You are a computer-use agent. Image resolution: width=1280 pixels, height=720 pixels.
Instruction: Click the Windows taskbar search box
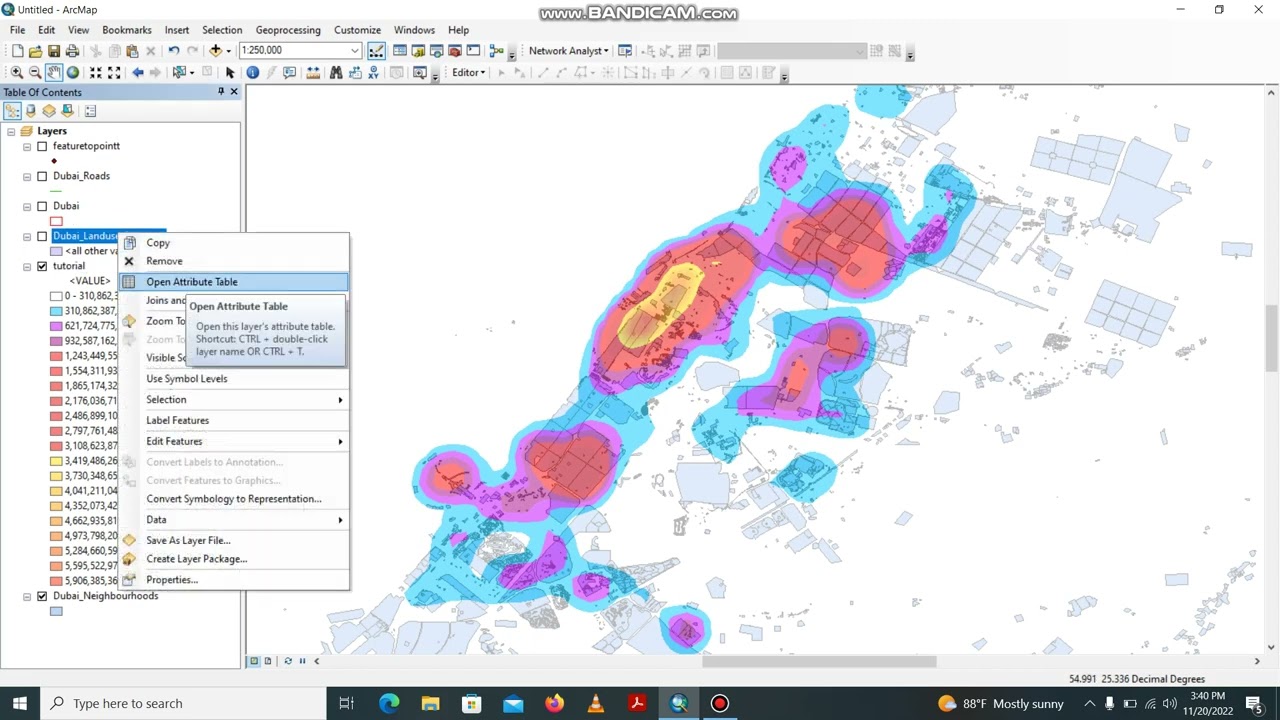pos(184,703)
